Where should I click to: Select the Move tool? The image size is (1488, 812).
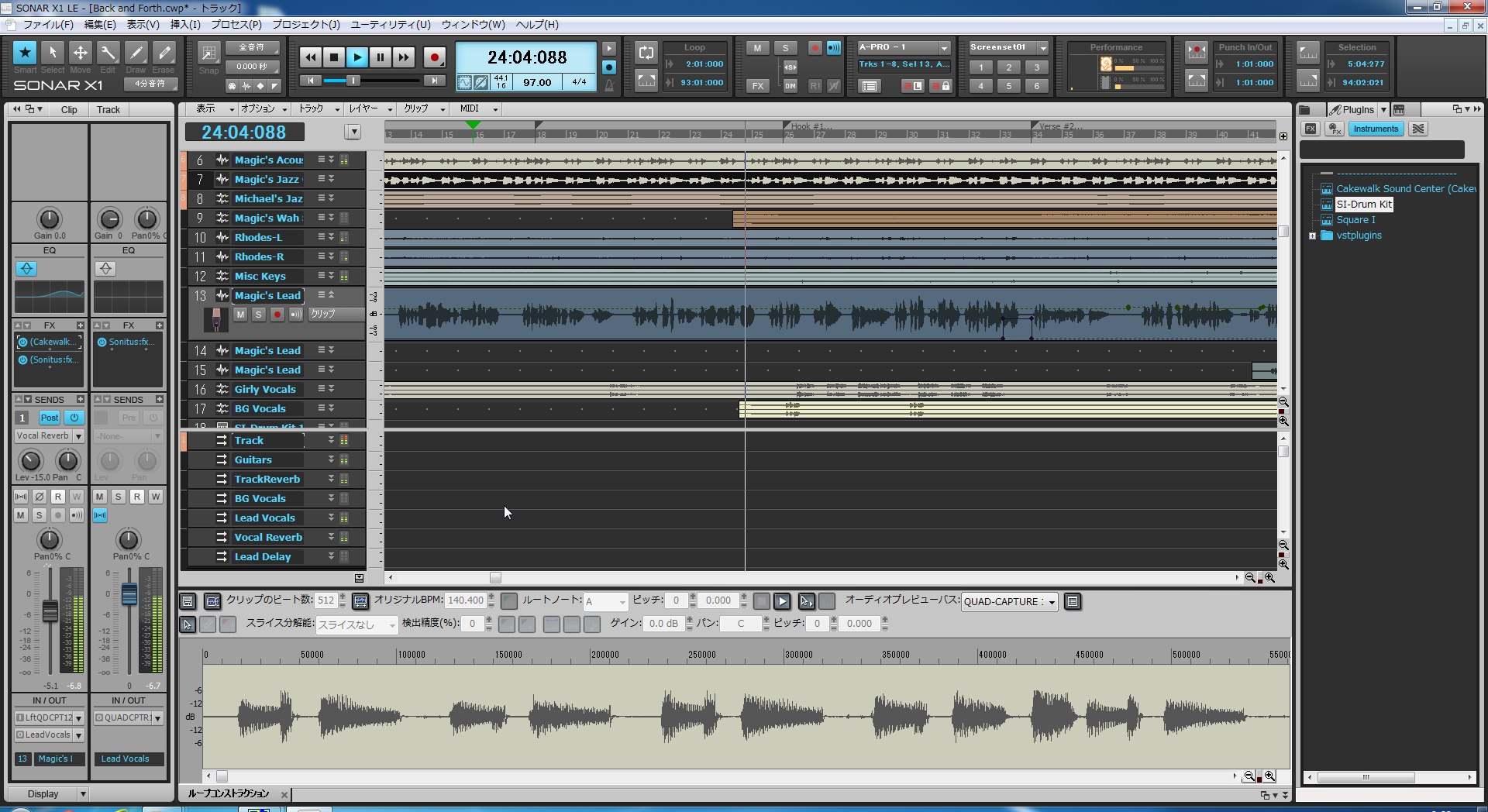point(80,53)
